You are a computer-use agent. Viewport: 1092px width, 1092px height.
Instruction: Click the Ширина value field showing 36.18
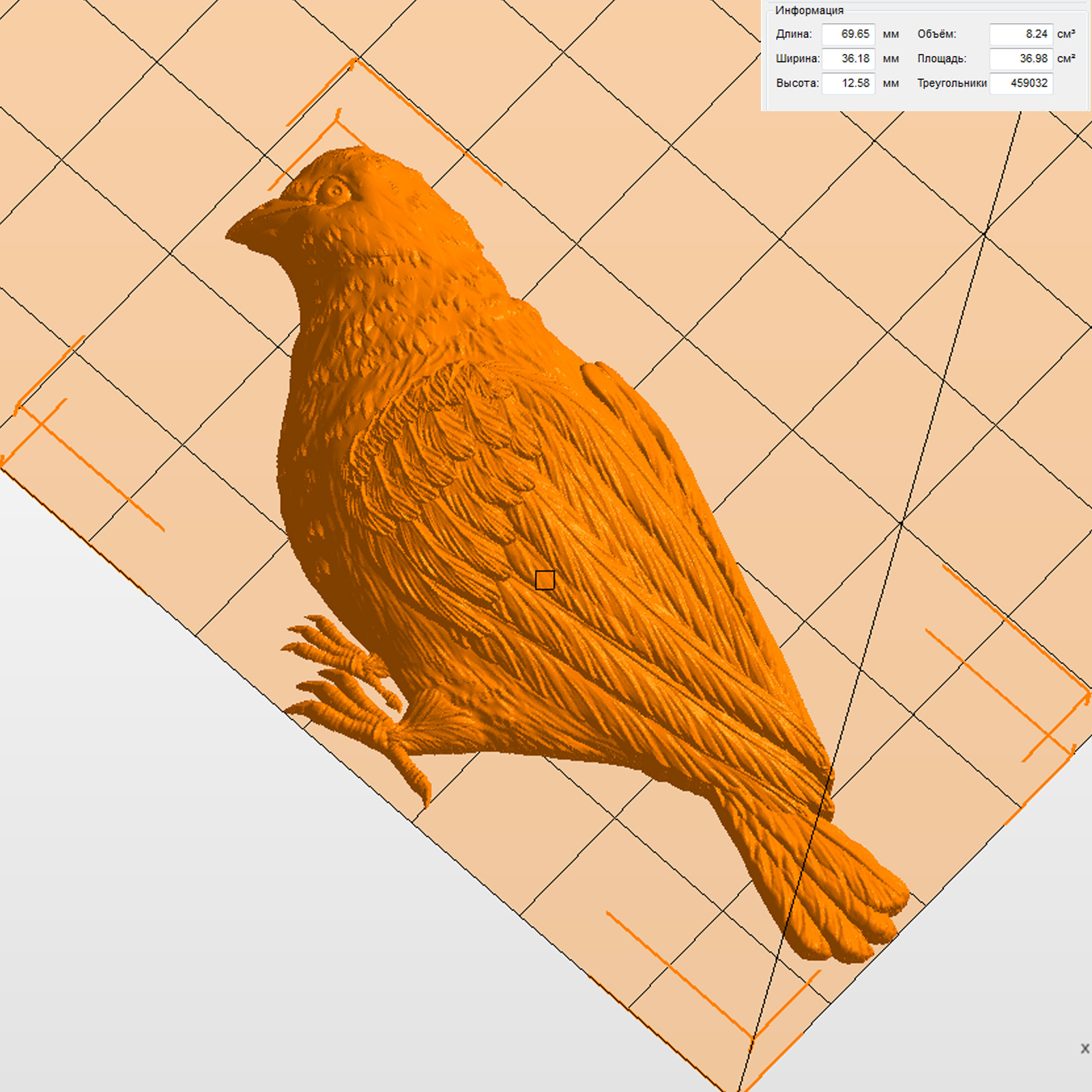pyautogui.click(x=848, y=59)
